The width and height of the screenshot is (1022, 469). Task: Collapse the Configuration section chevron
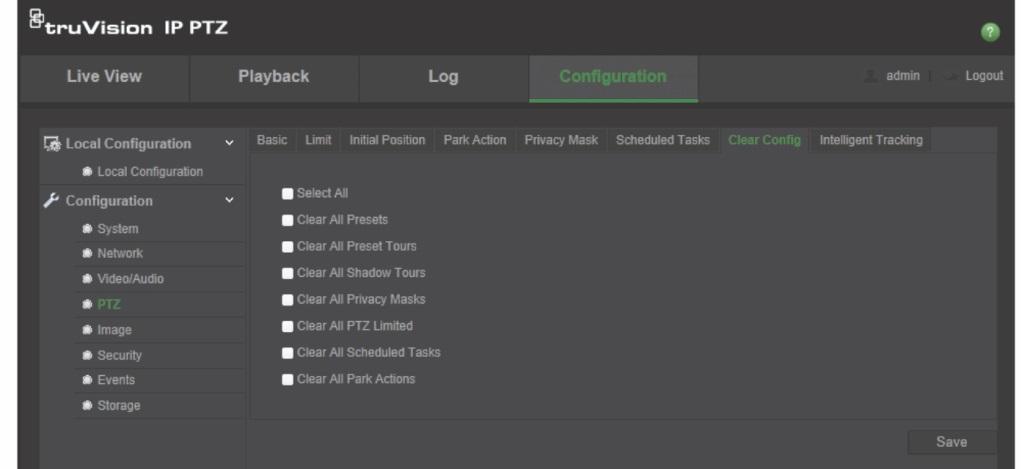(229, 201)
